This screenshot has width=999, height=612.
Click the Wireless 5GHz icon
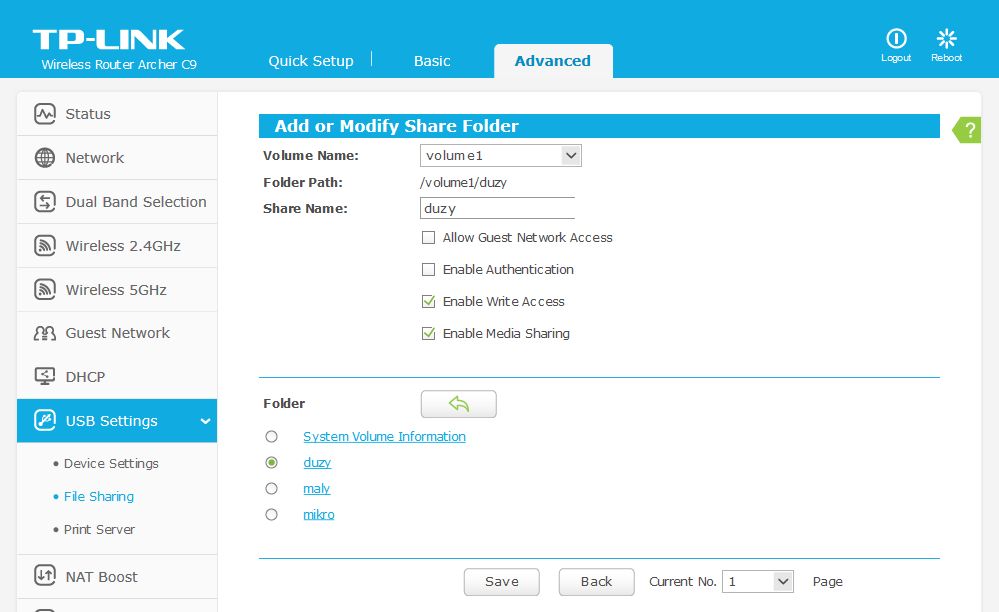tap(45, 290)
